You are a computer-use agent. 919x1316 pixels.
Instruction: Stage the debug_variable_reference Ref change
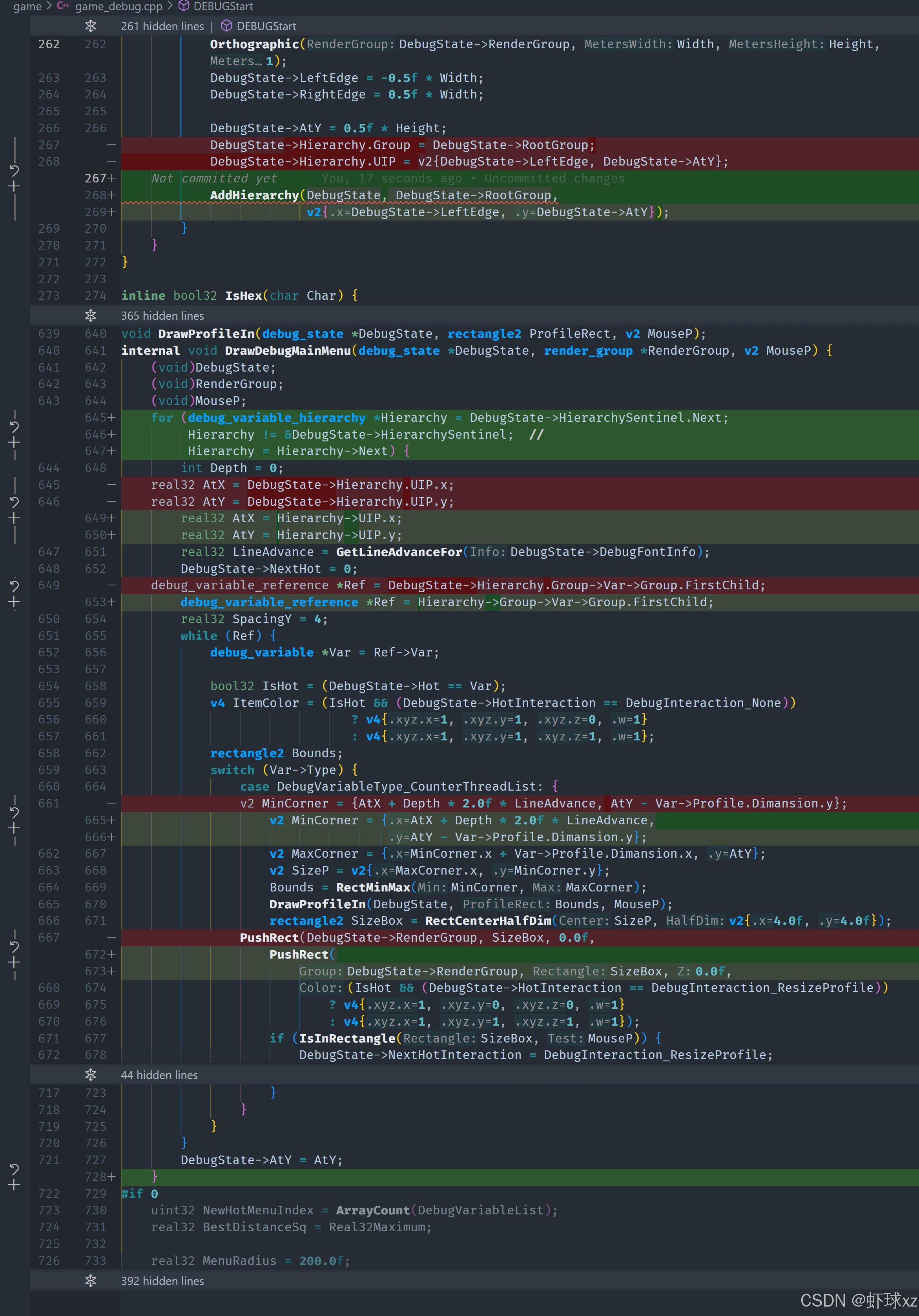pos(15,602)
